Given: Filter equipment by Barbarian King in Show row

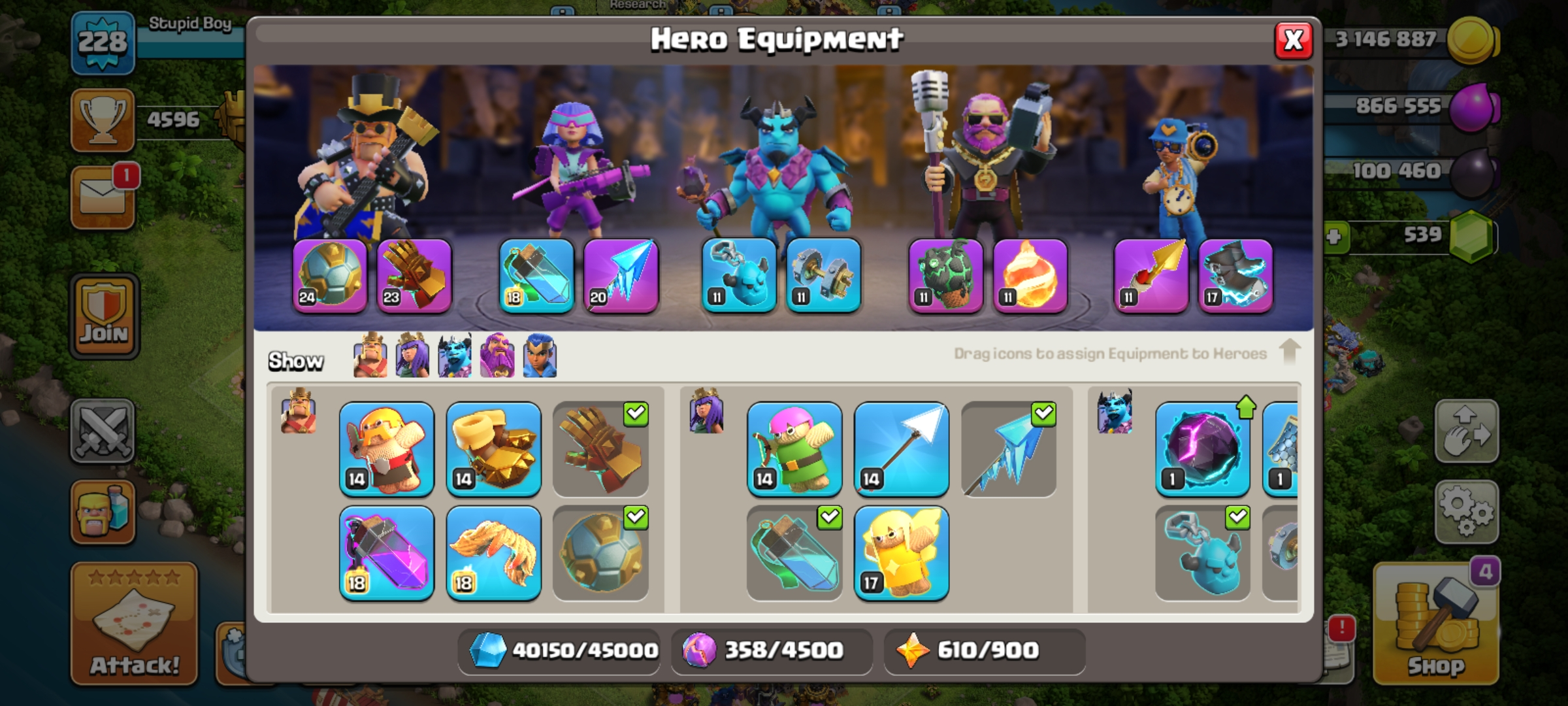Looking at the screenshot, I should tap(370, 356).
